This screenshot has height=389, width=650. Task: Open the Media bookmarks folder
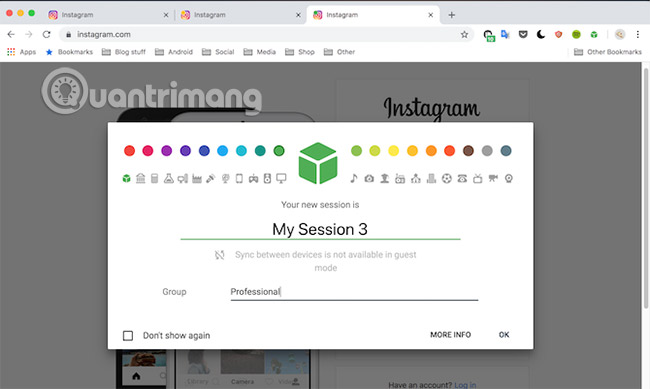click(x=260, y=52)
